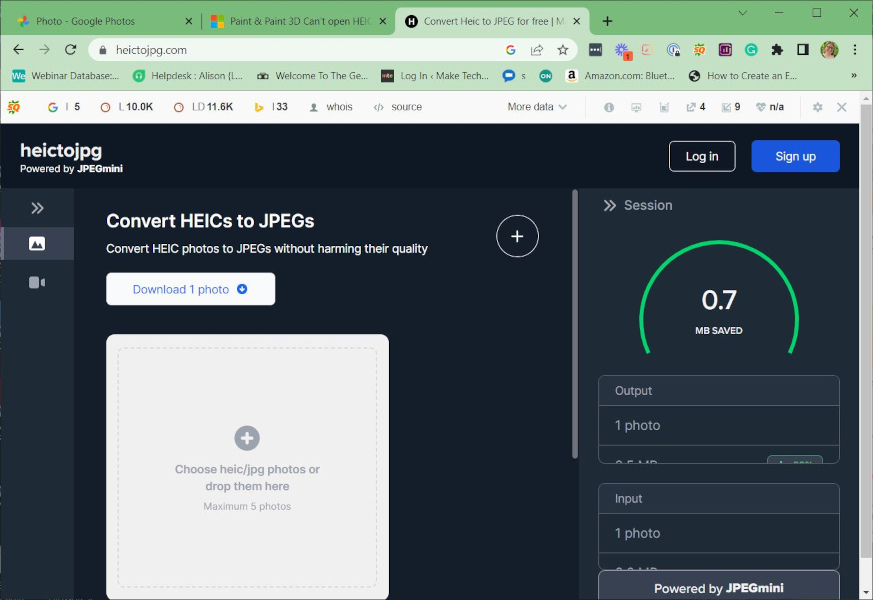Open the SEO toolbar settings gear

tap(817, 106)
